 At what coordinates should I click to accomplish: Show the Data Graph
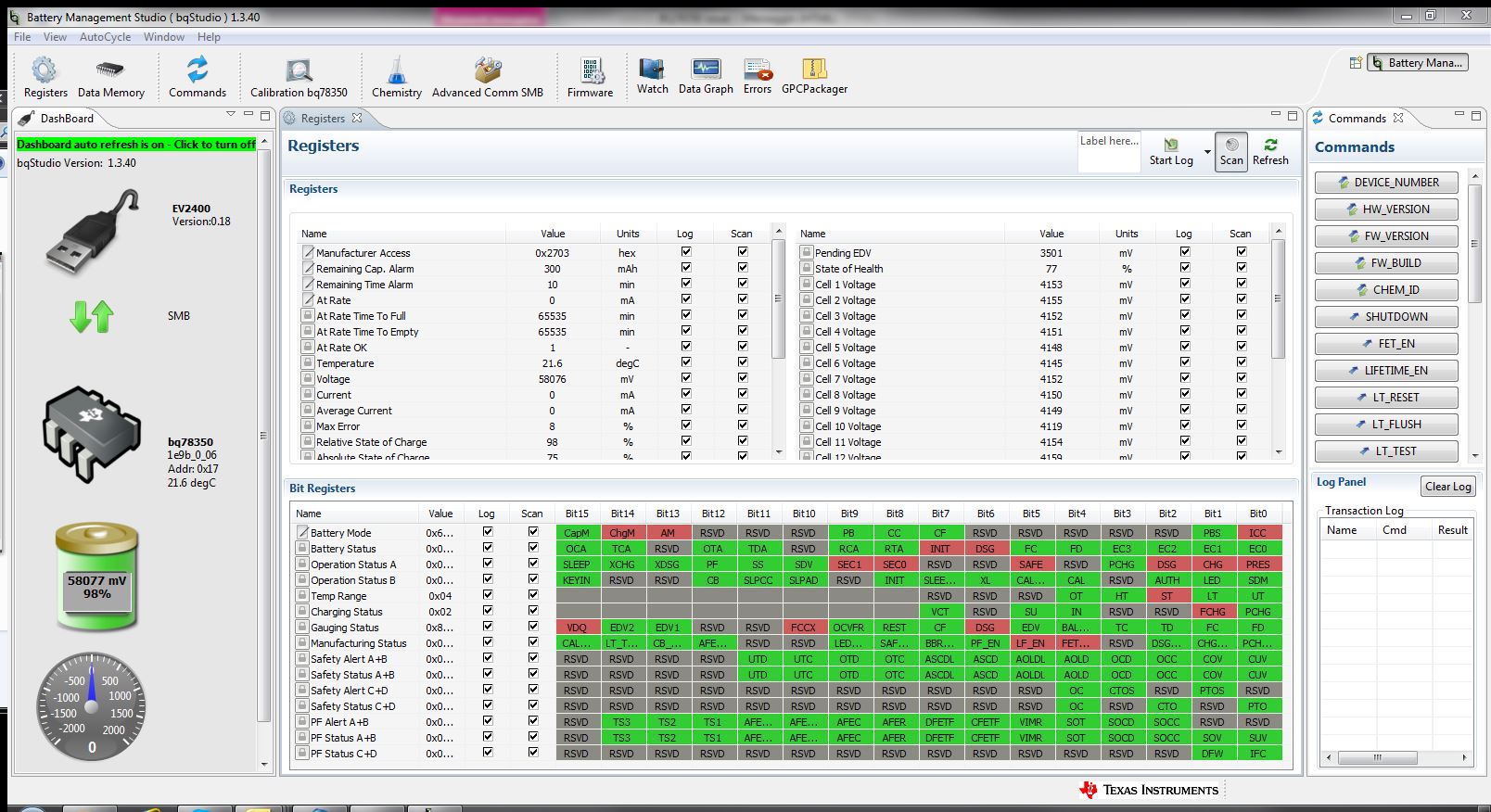(706, 76)
